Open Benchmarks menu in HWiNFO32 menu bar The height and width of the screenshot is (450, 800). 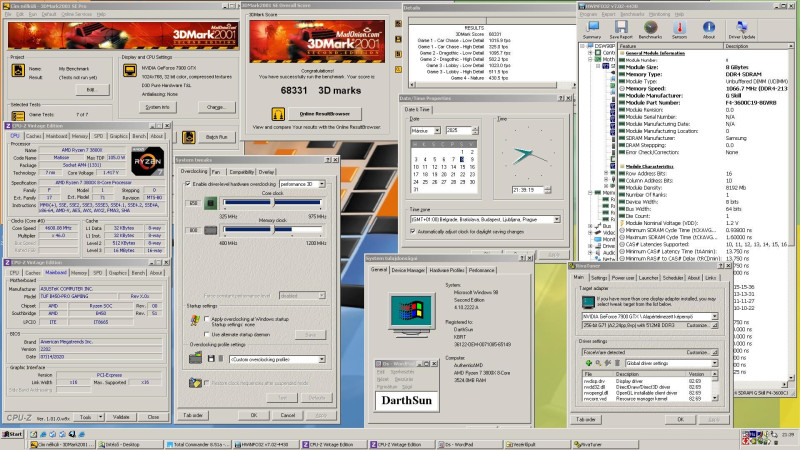pyautogui.click(x=632, y=14)
